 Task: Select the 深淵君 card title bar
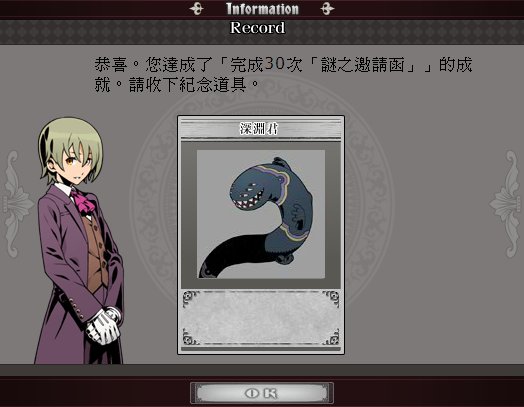pos(261,129)
